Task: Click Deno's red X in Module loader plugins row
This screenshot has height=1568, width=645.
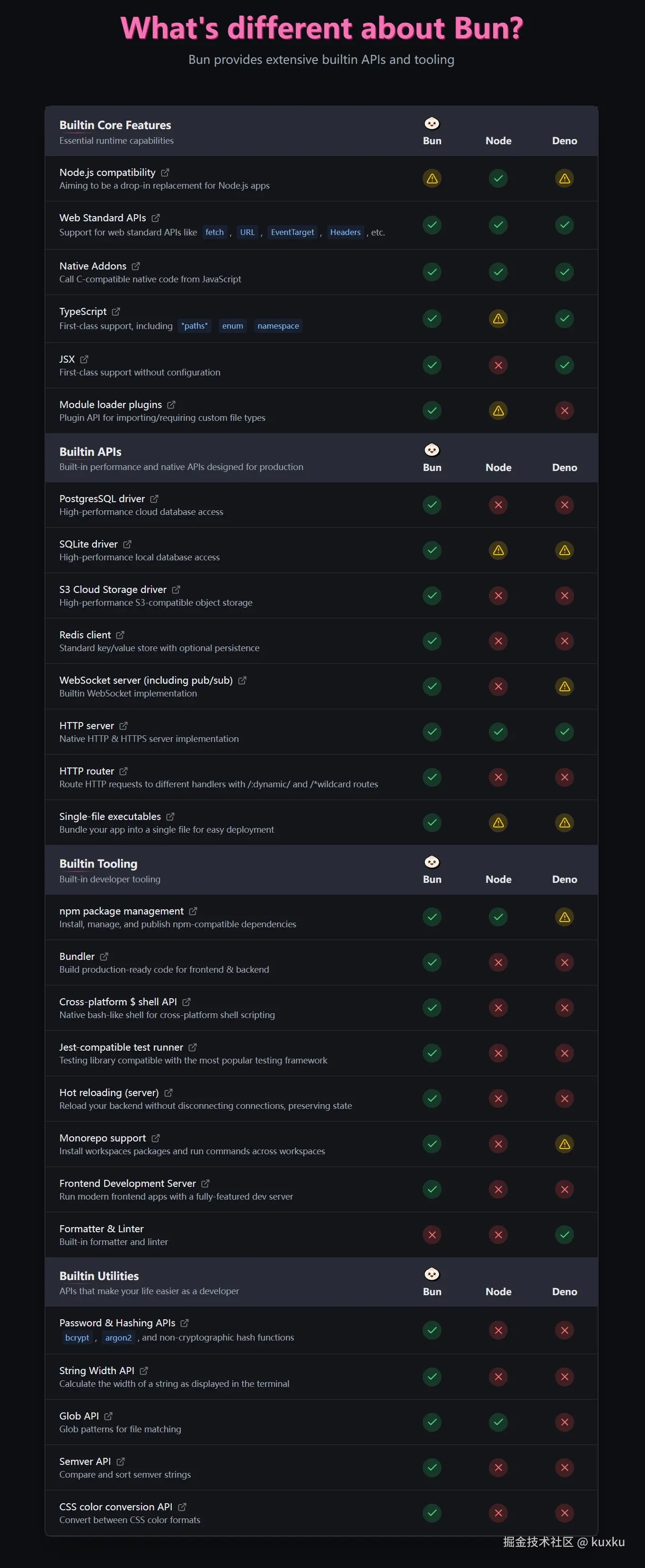Action: click(x=565, y=411)
